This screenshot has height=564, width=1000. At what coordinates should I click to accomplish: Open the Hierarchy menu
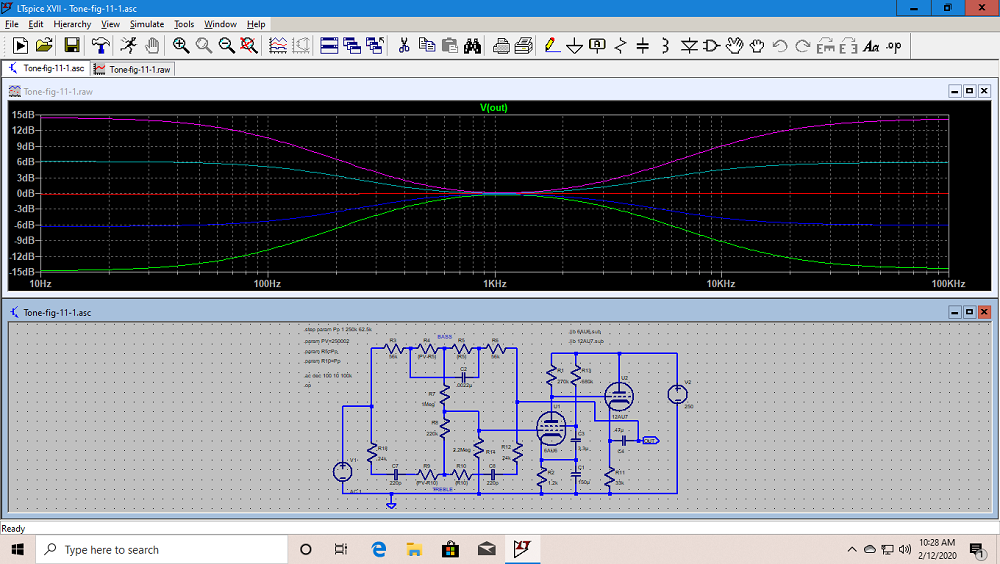tap(73, 24)
